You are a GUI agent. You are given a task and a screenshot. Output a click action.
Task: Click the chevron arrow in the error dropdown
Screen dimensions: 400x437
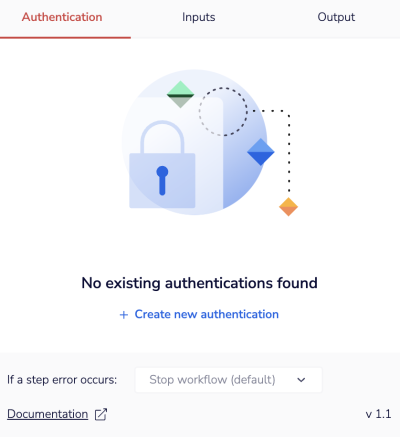[x=301, y=380]
